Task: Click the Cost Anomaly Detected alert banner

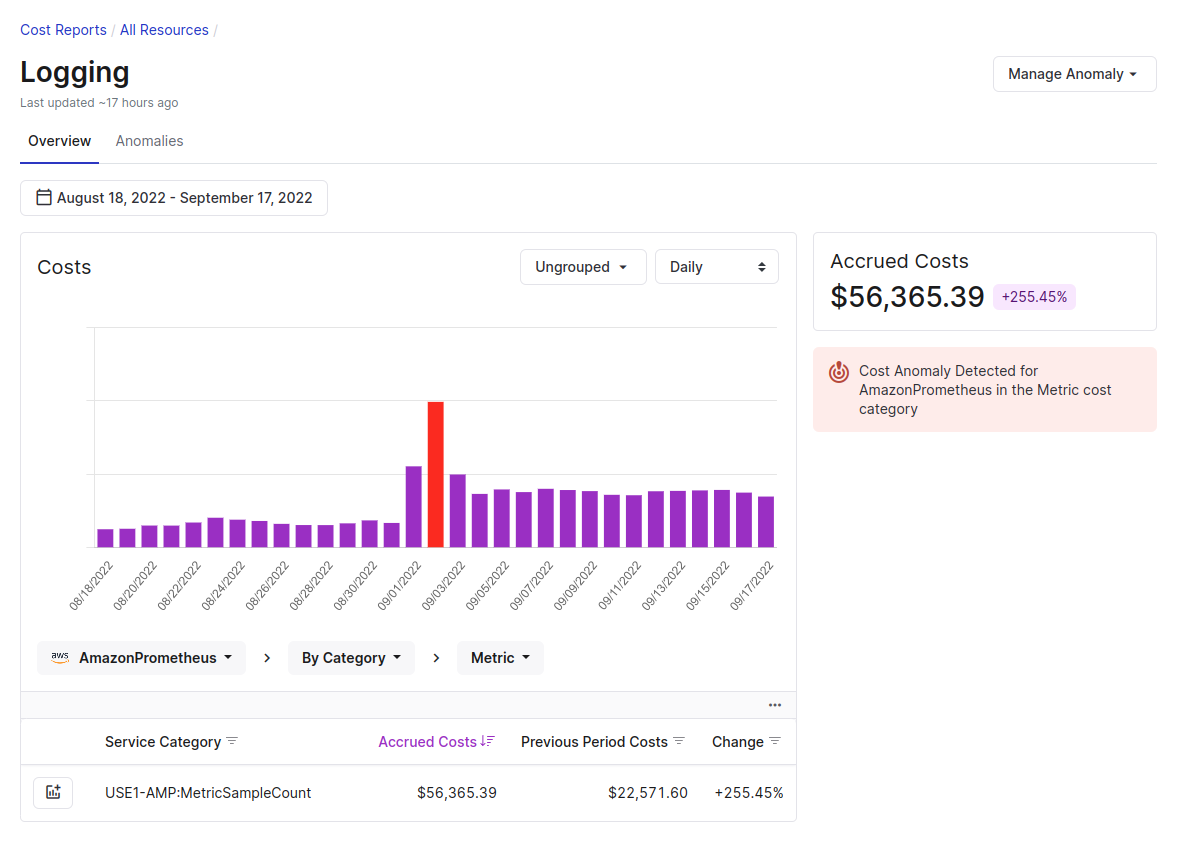Action: coord(985,389)
